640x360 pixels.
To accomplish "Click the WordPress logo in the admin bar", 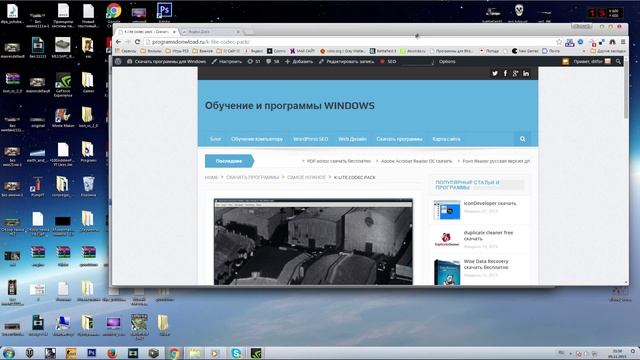I will (x=118, y=62).
